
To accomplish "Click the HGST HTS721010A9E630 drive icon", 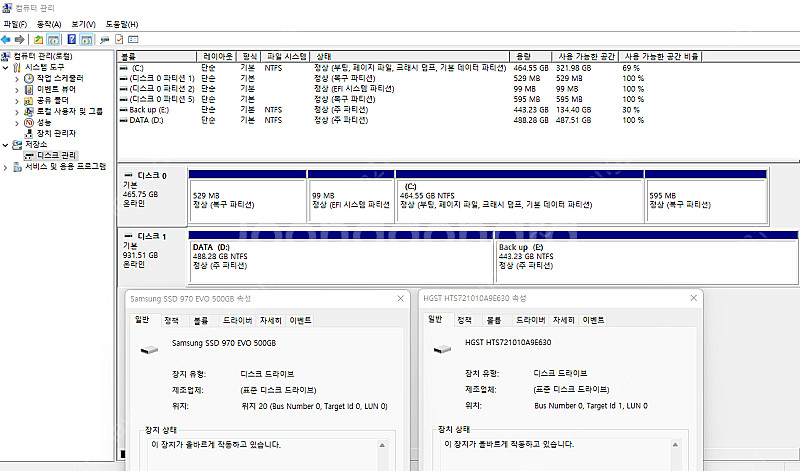I will click(442, 349).
